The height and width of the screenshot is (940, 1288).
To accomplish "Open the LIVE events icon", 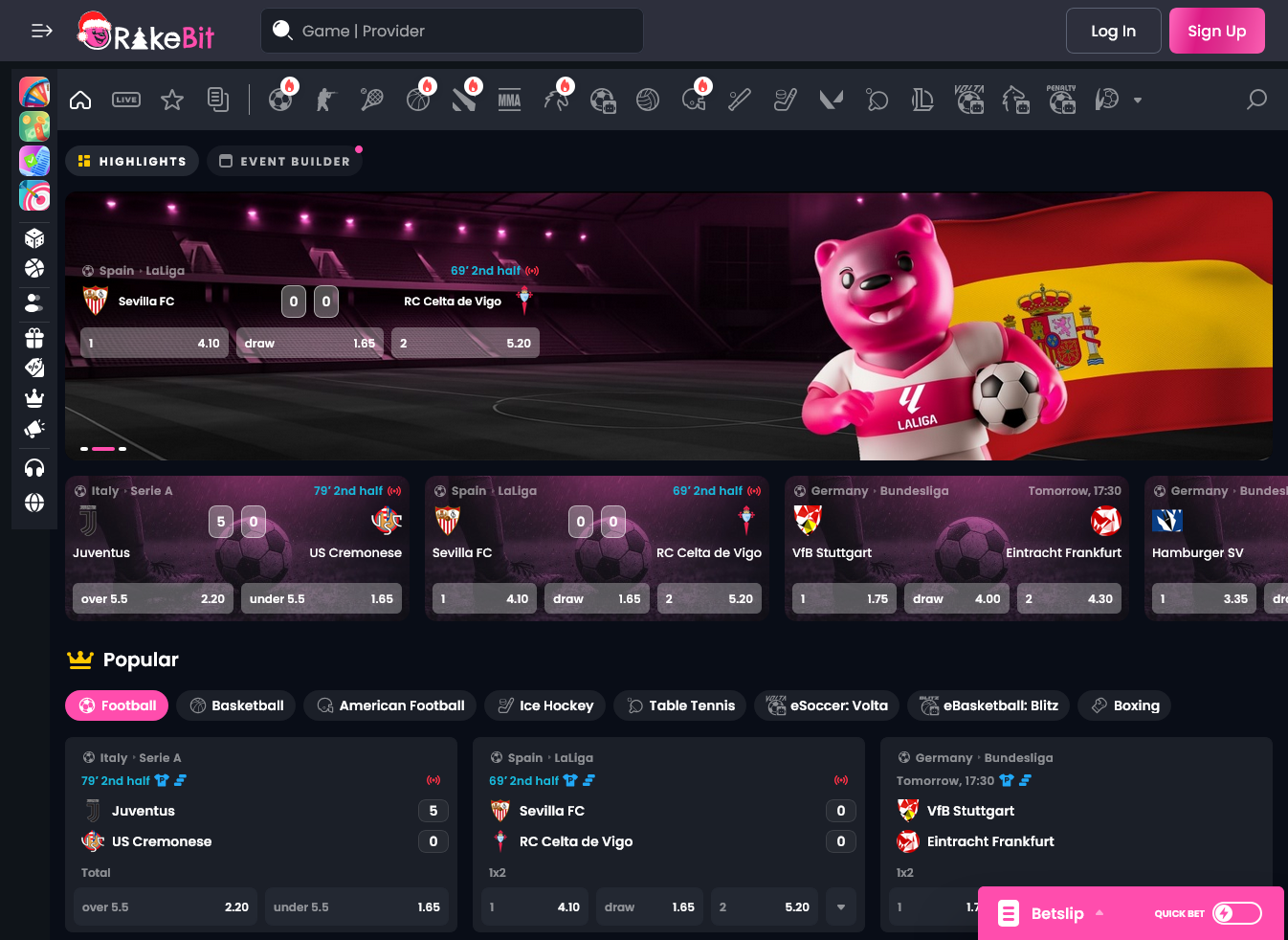I will click(x=126, y=100).
